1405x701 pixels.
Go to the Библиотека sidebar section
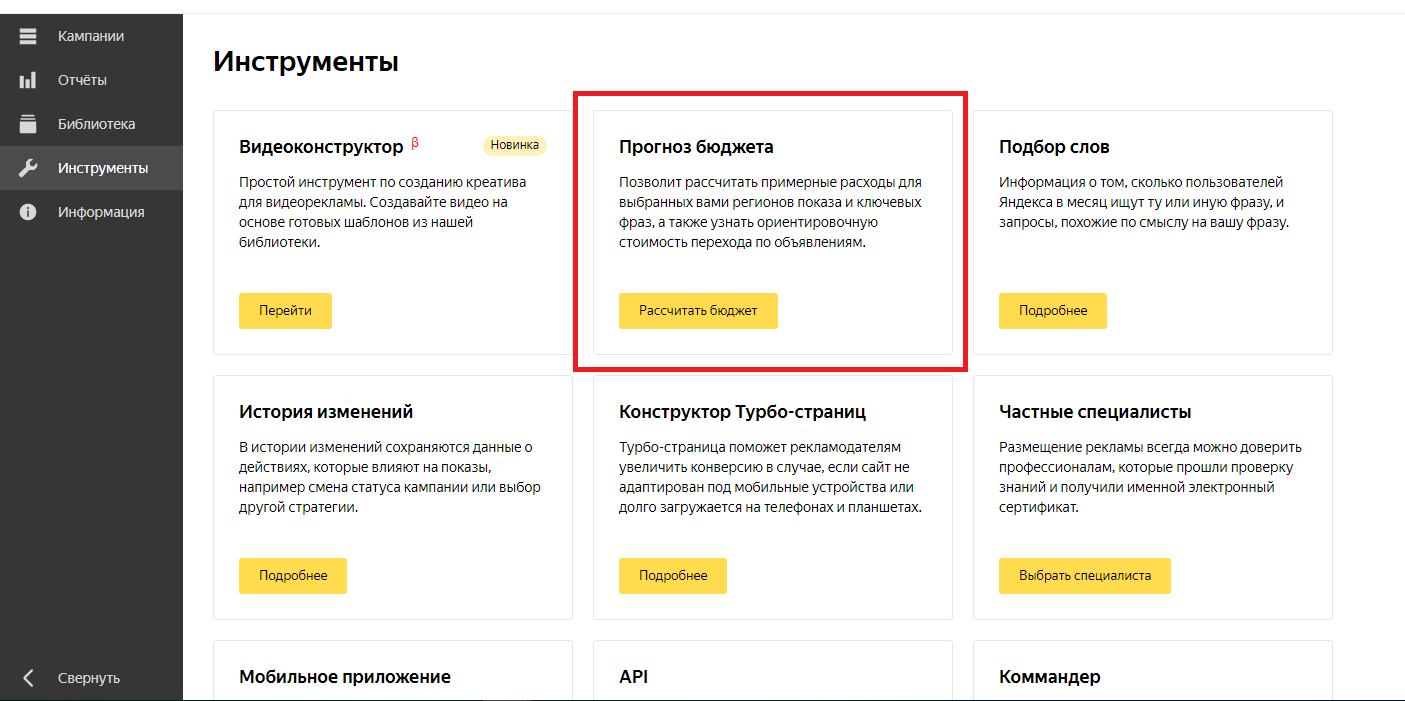point(96,124)
